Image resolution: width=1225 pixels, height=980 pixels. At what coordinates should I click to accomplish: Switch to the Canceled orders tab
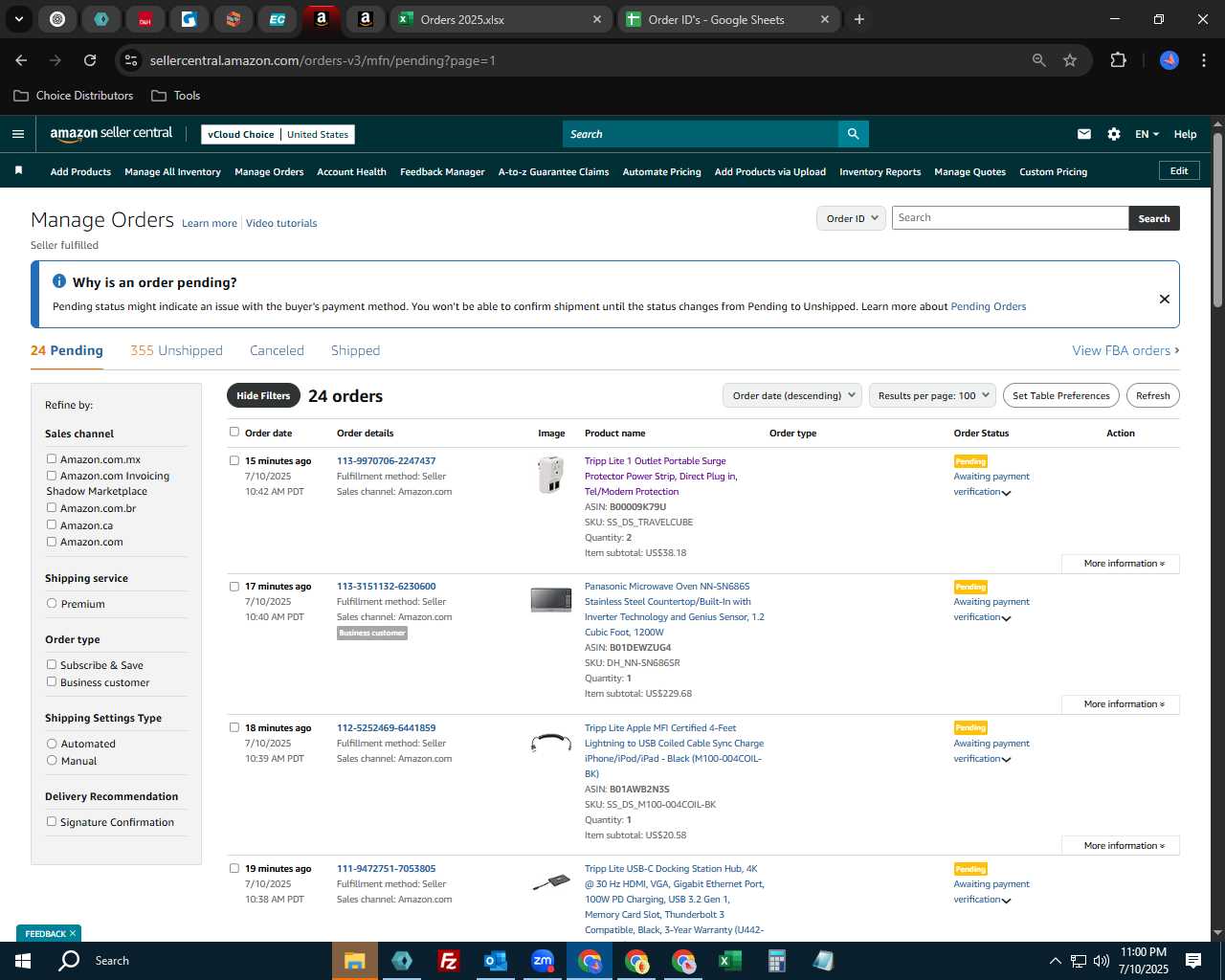pyautogui.click(x=277, y=350)
